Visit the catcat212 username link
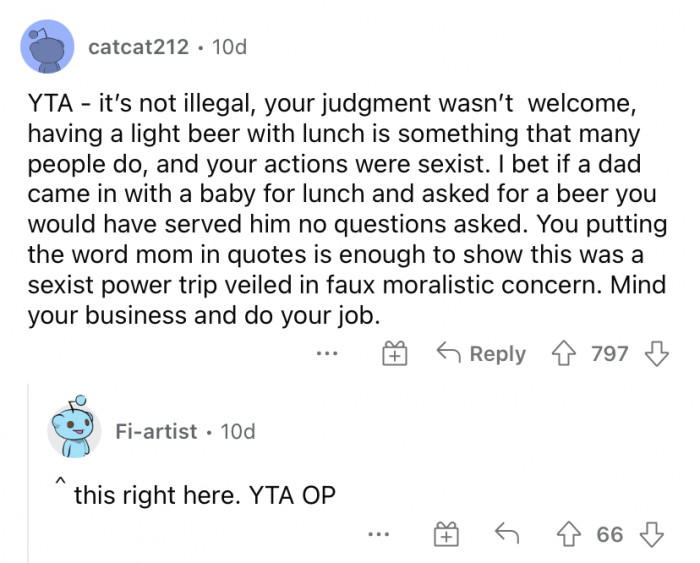The image size is (700, 563). [x=138, y=47]
